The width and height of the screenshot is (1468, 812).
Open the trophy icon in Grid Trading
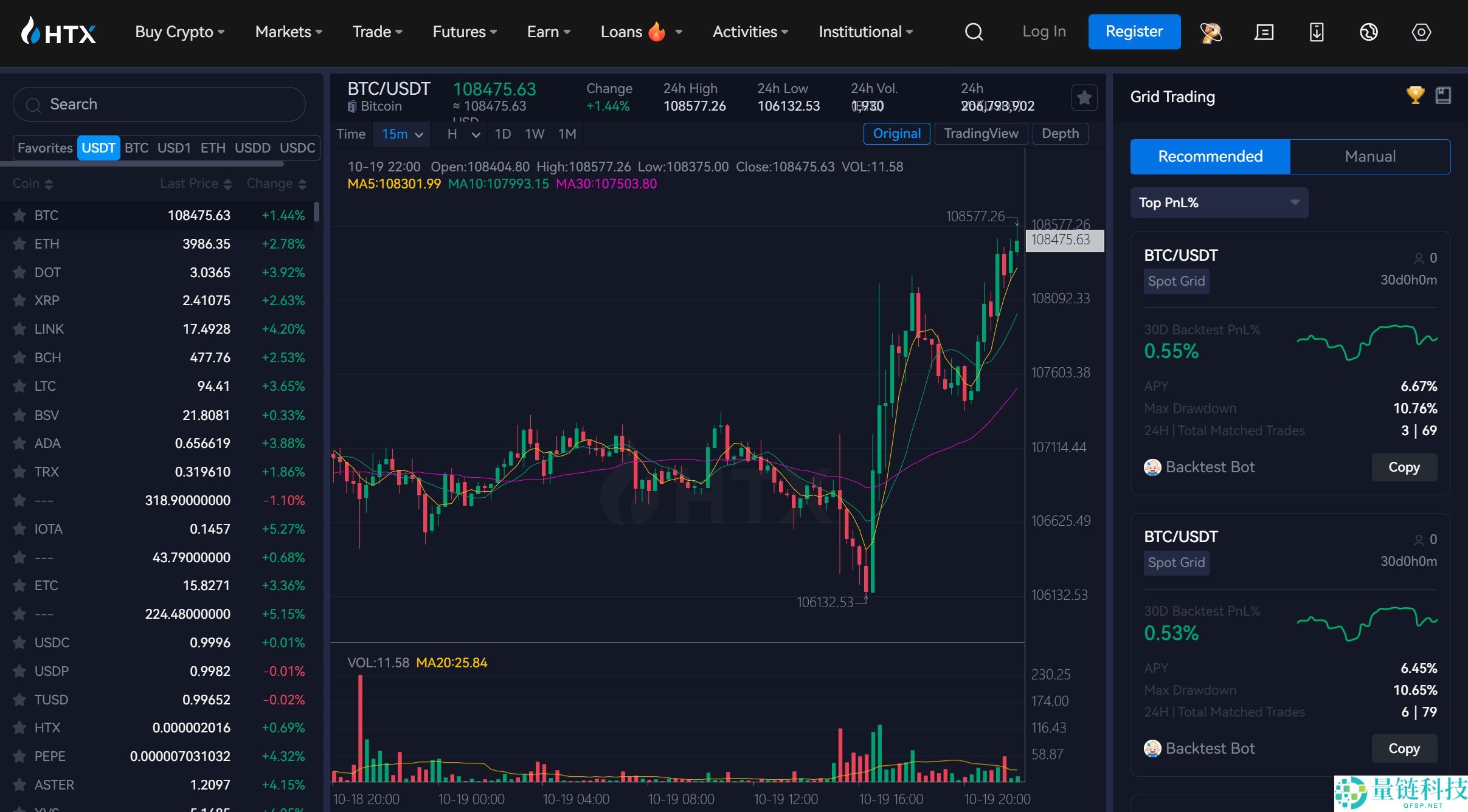click(x=1415, y=95)
